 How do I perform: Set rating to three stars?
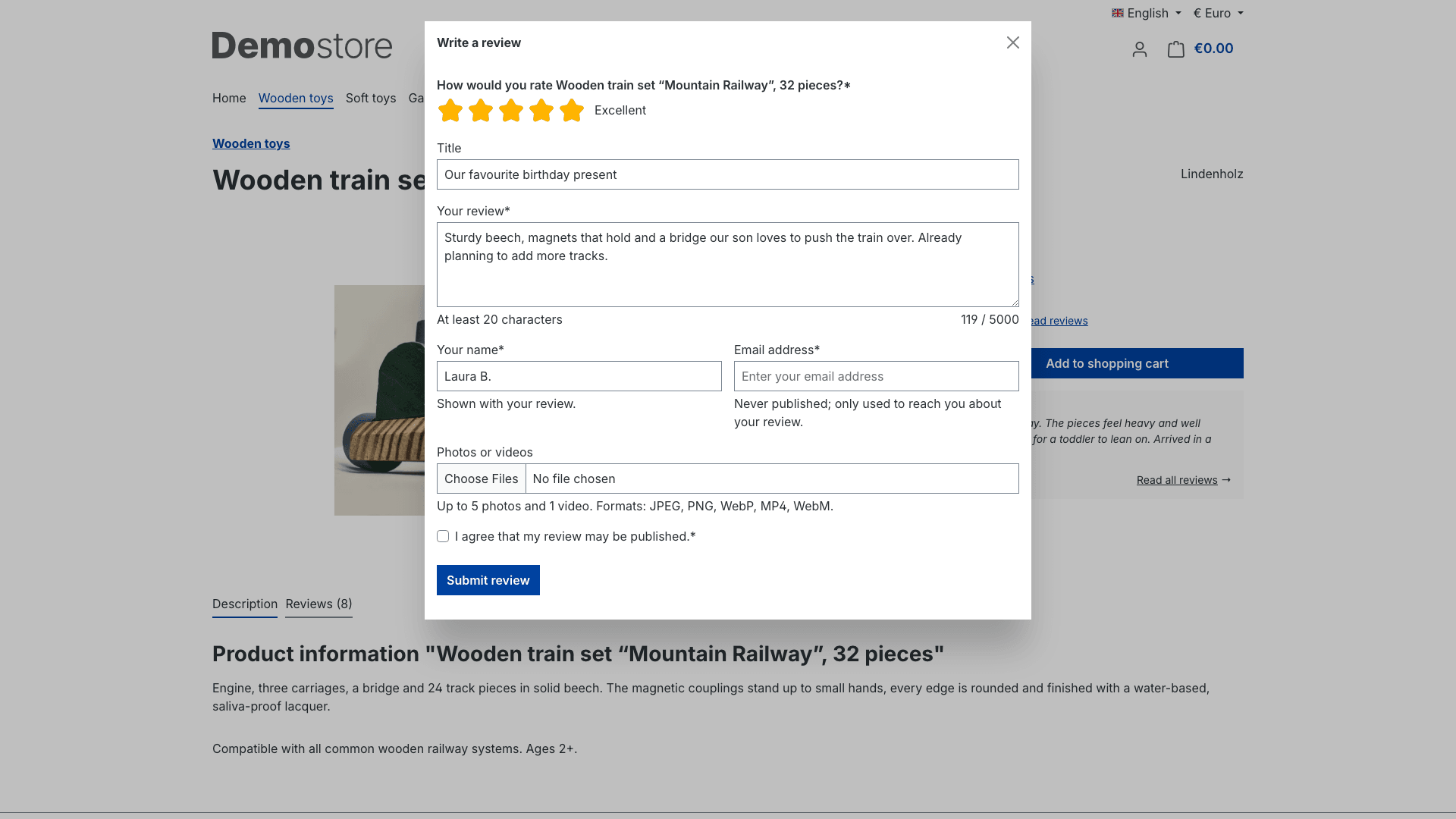[x=511, y=111]
